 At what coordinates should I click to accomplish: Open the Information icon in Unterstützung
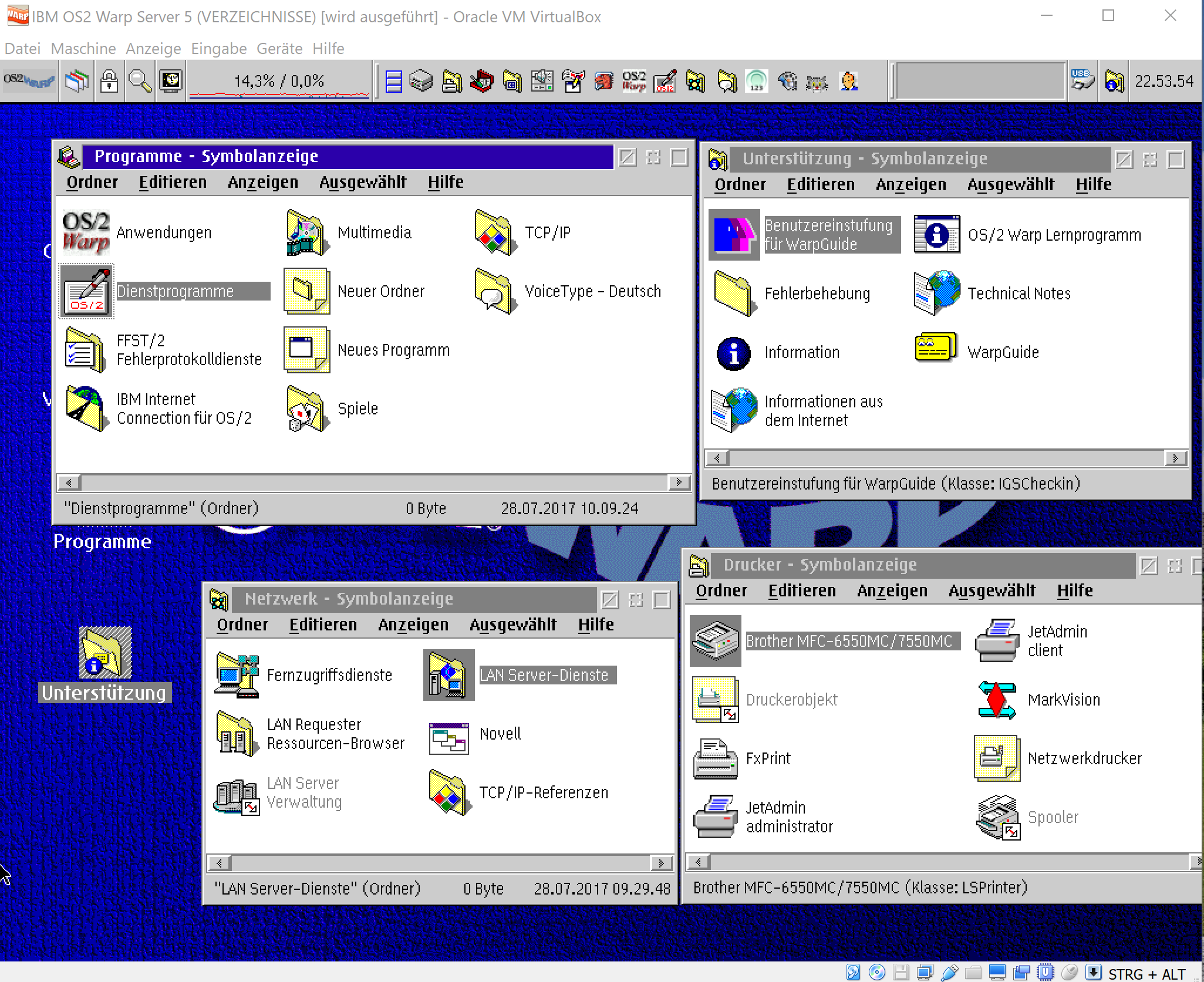pyautogui.click(x=734, y=353)
